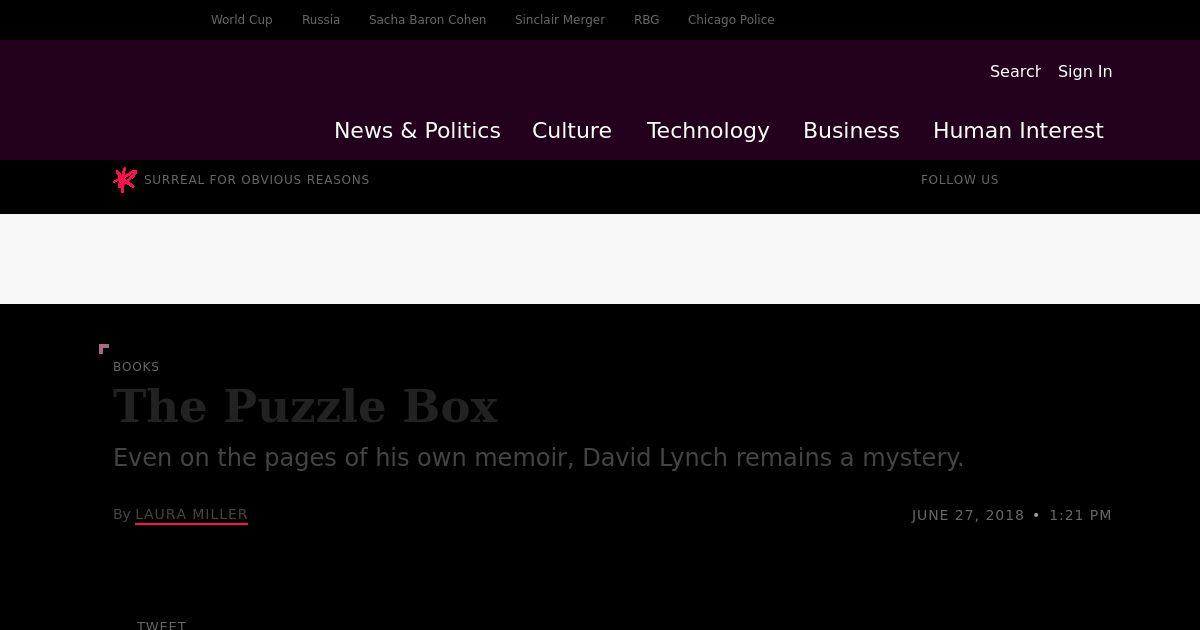
Task: Open the RBG topic link
Action: pyautogui.click(x=647, y=20)
